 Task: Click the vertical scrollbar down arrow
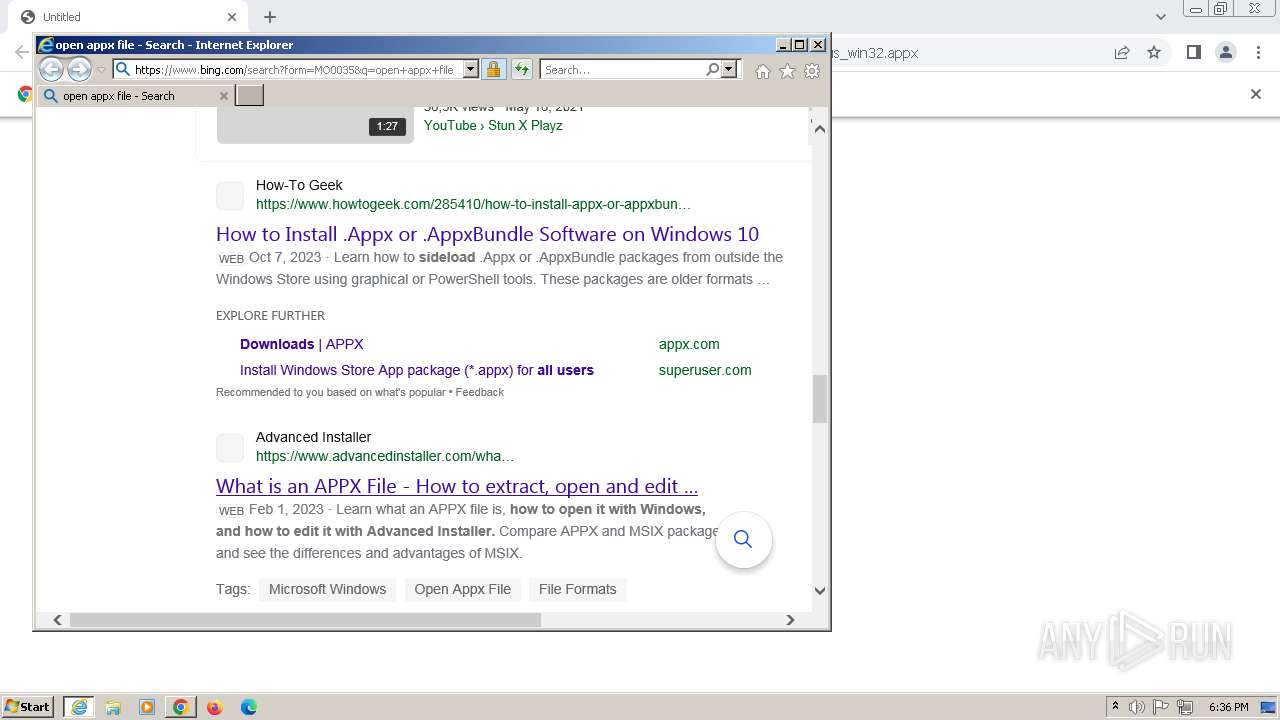click(819, 590)
